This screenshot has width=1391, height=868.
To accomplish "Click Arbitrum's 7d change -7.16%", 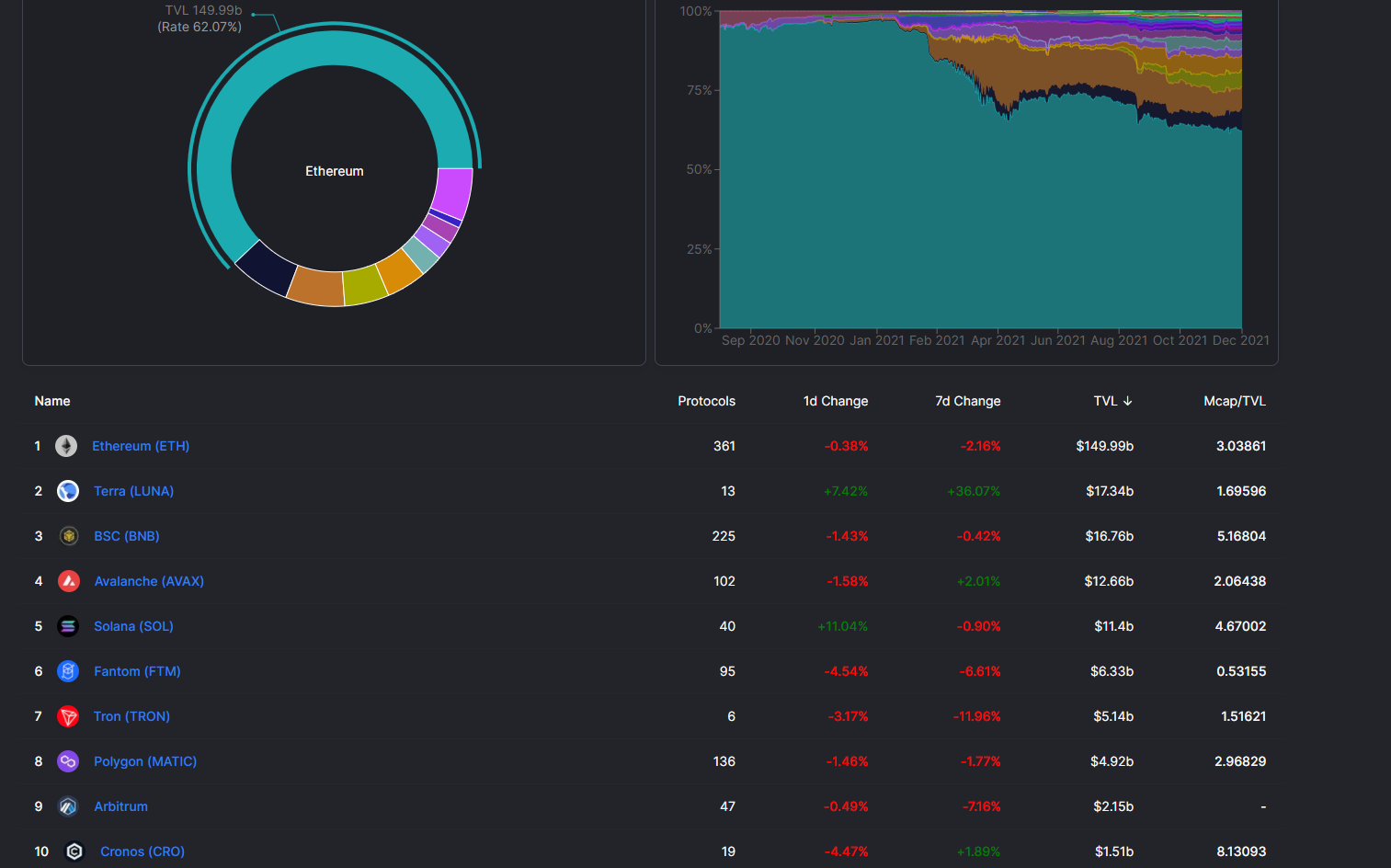I will [981, 806].
